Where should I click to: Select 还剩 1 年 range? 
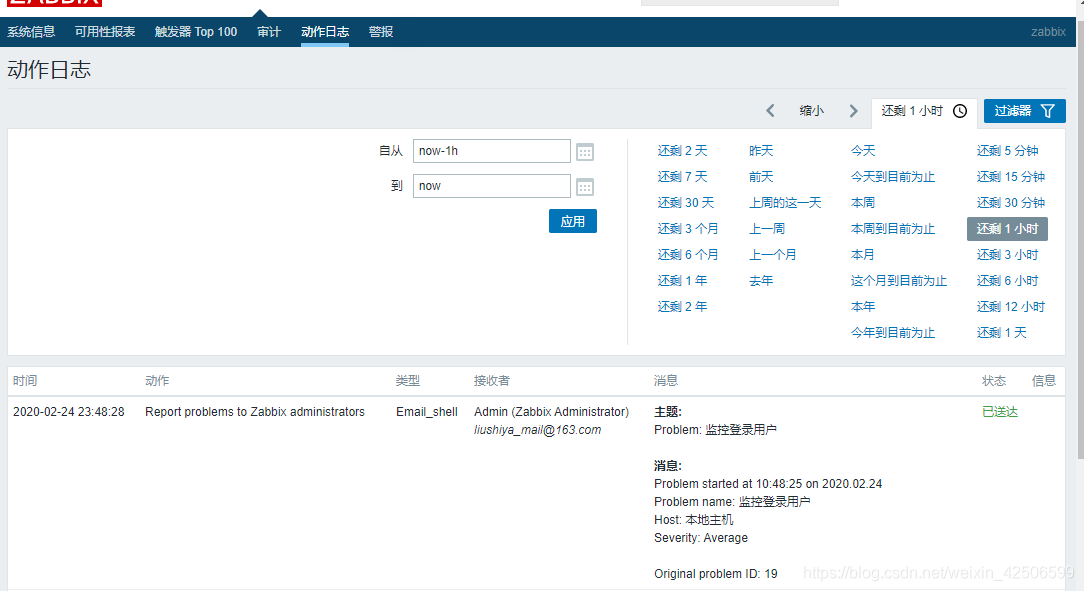pos(682,281)
